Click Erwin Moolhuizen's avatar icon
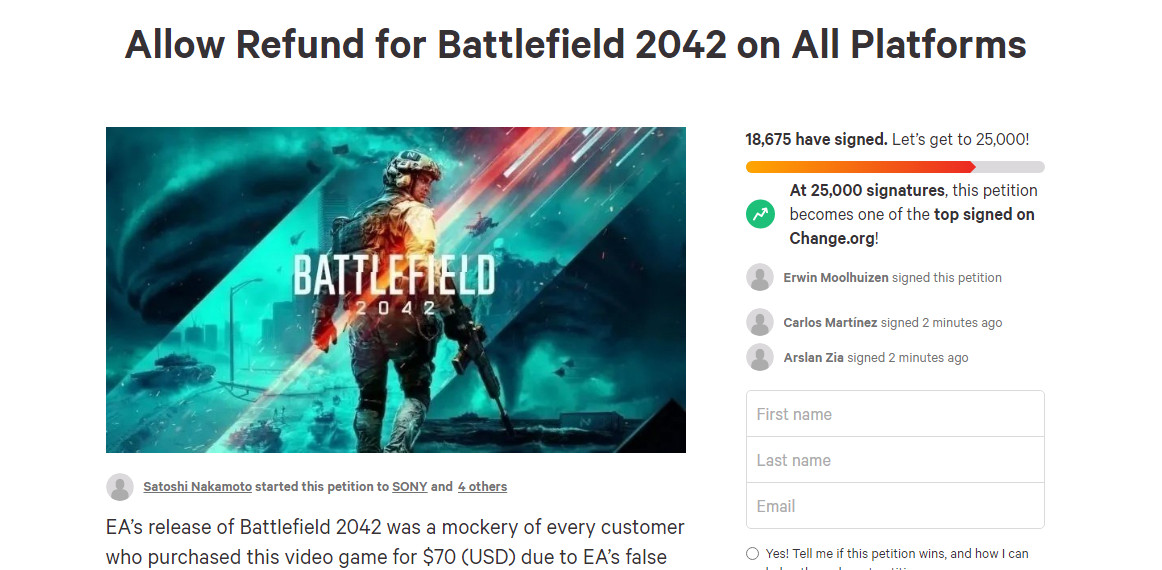Image resolution: width=1162 pixels, height=570 pixels. [760, 277]
